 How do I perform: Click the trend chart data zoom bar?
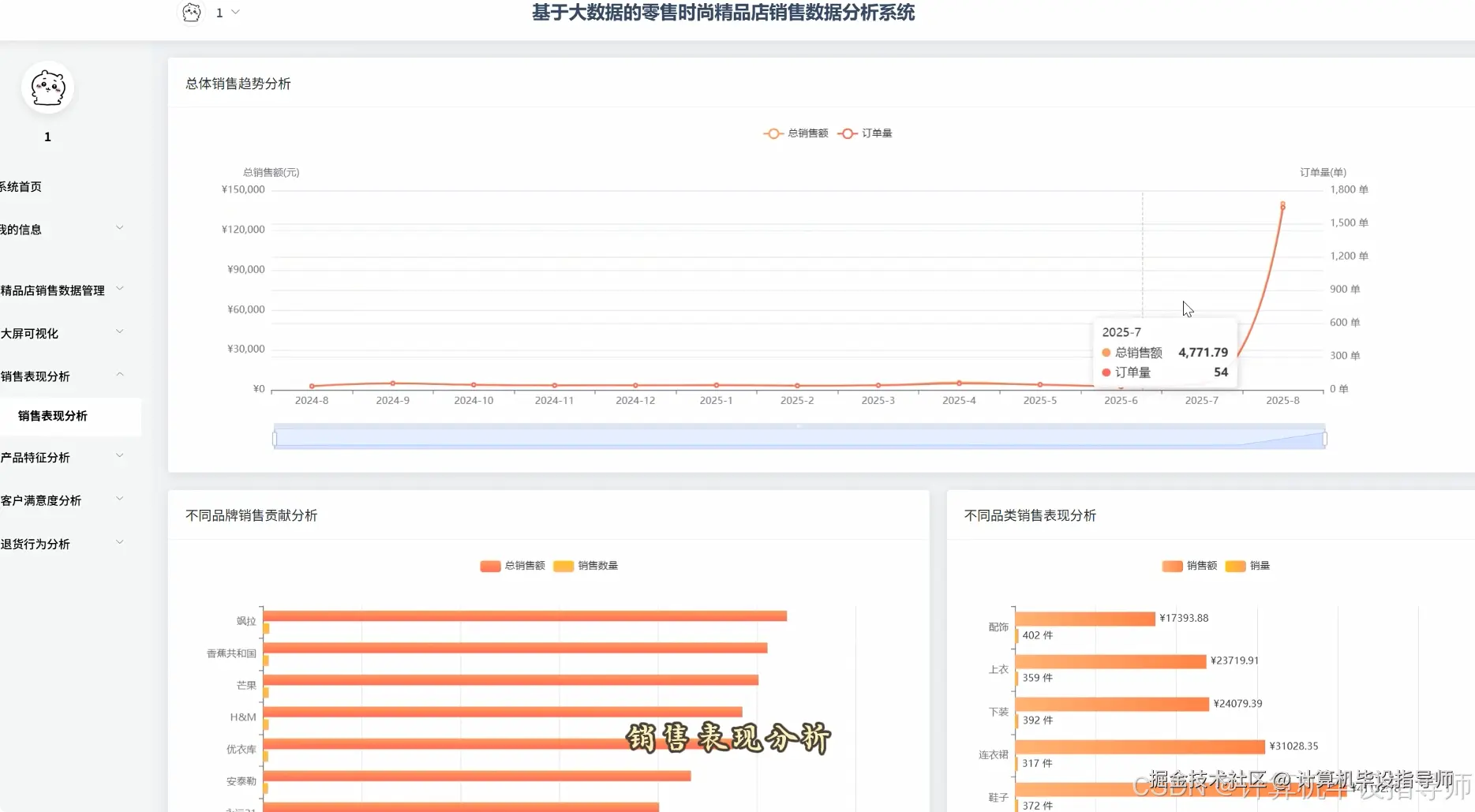(x=799, y=439)
